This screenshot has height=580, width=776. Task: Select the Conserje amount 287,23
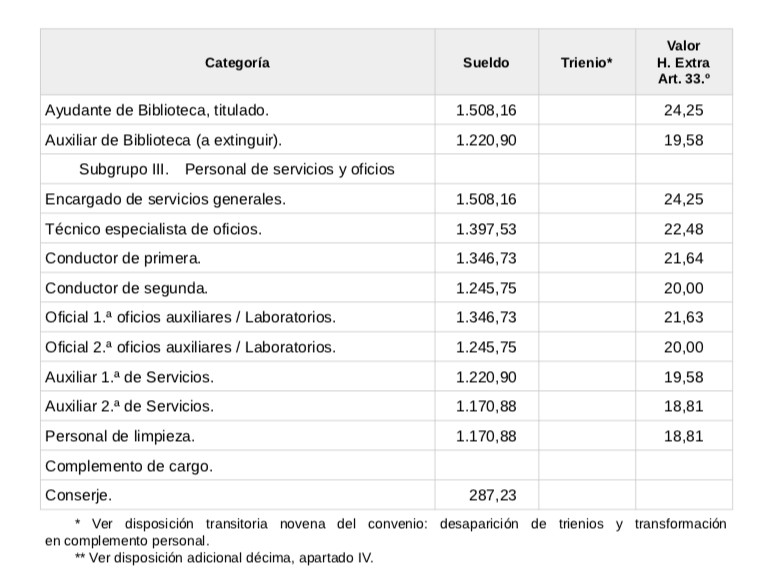coord(492,495)
